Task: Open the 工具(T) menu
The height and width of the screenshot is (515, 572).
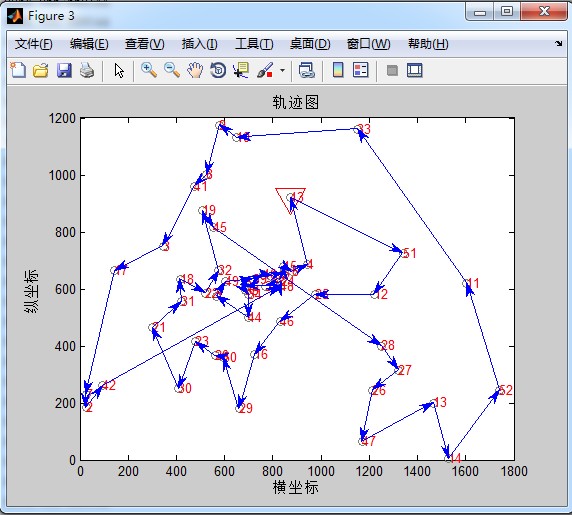Action: coord(254,44)
